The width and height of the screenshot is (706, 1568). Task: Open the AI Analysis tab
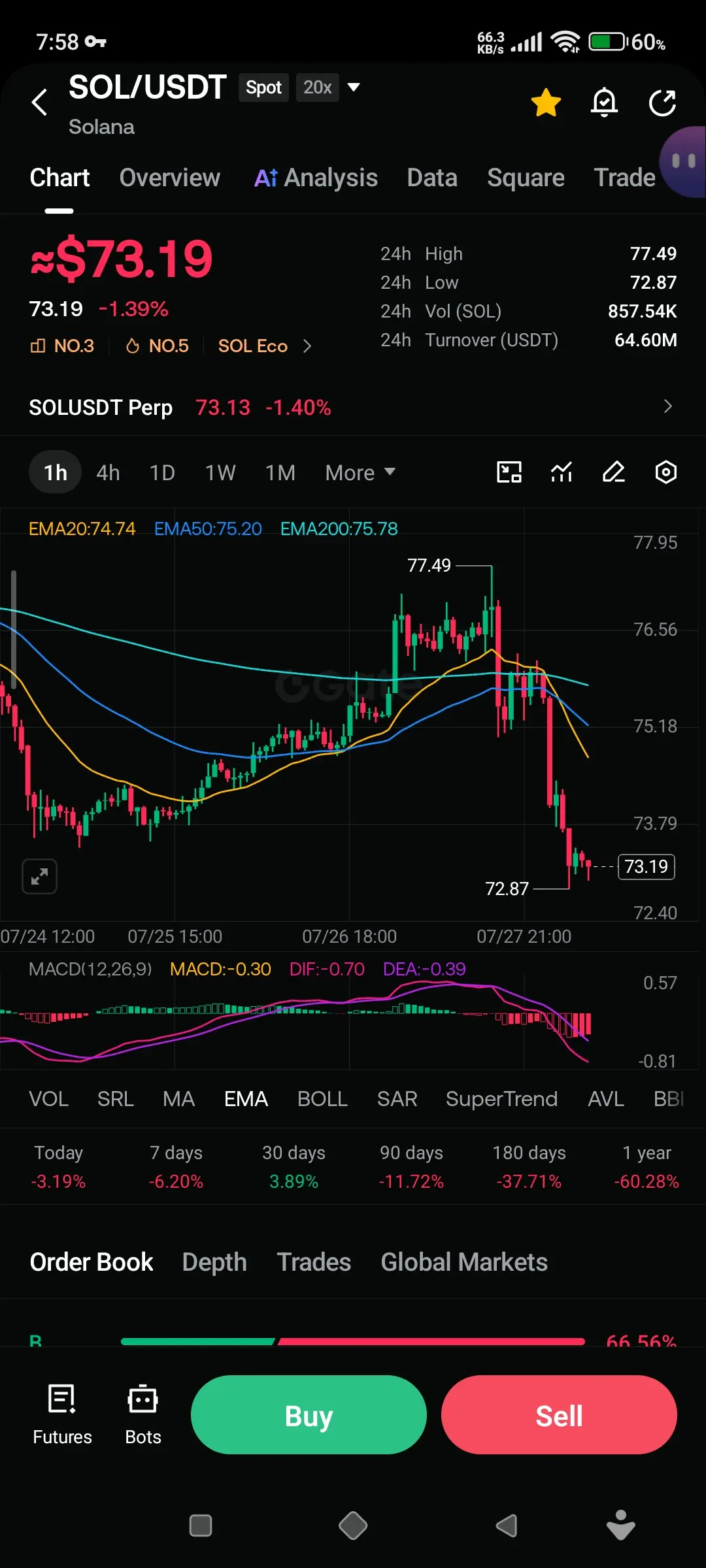pos(316,178)
